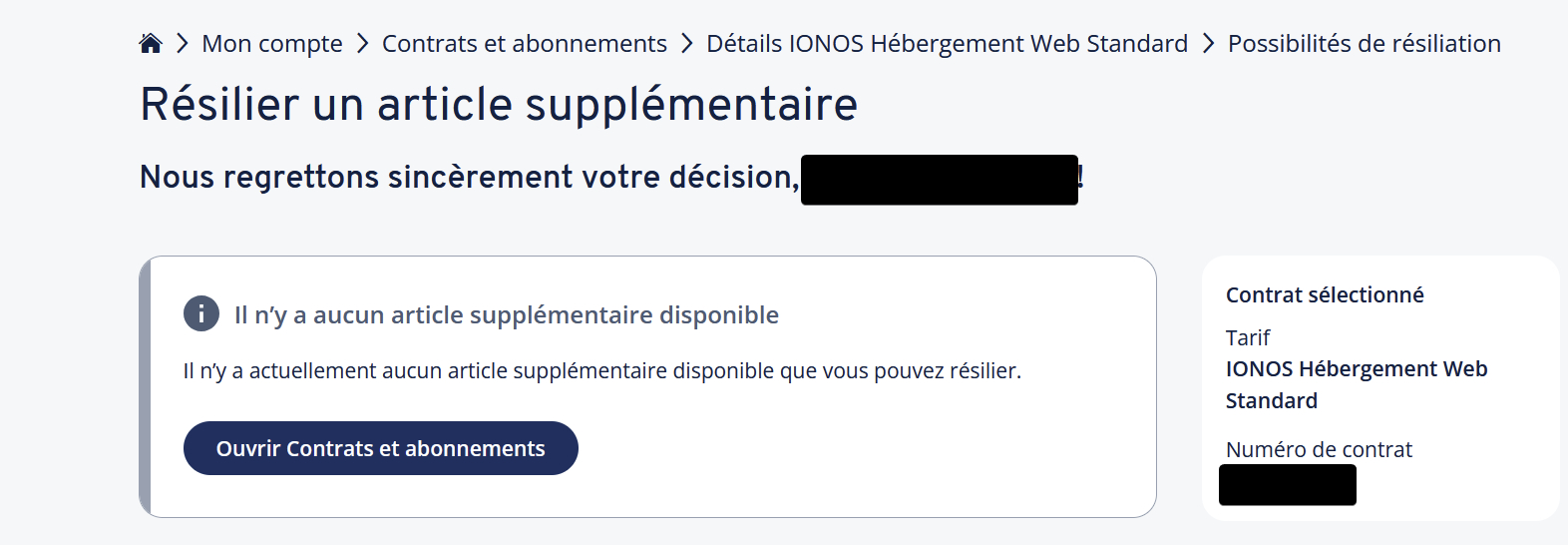The image size is (1568, 545).
Task: Click the home icon in the breadcrumb
Action: point(151,43)
